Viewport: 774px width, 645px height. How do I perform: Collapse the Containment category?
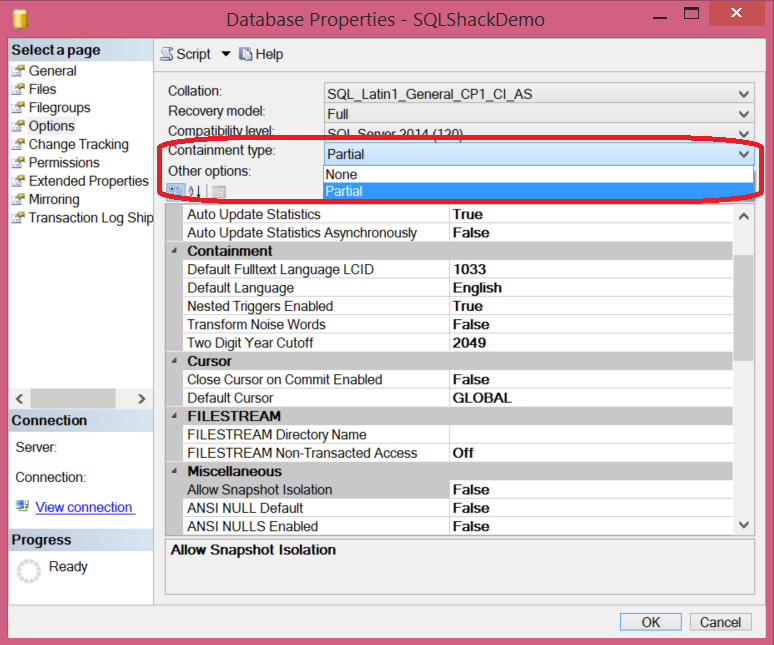tap(174, 251)
